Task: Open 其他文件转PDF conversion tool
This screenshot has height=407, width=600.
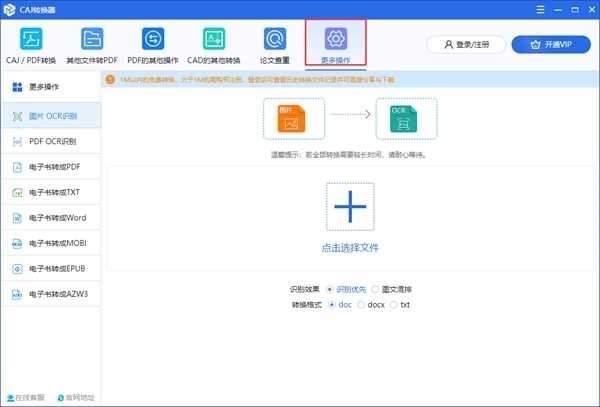Action: coord(93,39)
